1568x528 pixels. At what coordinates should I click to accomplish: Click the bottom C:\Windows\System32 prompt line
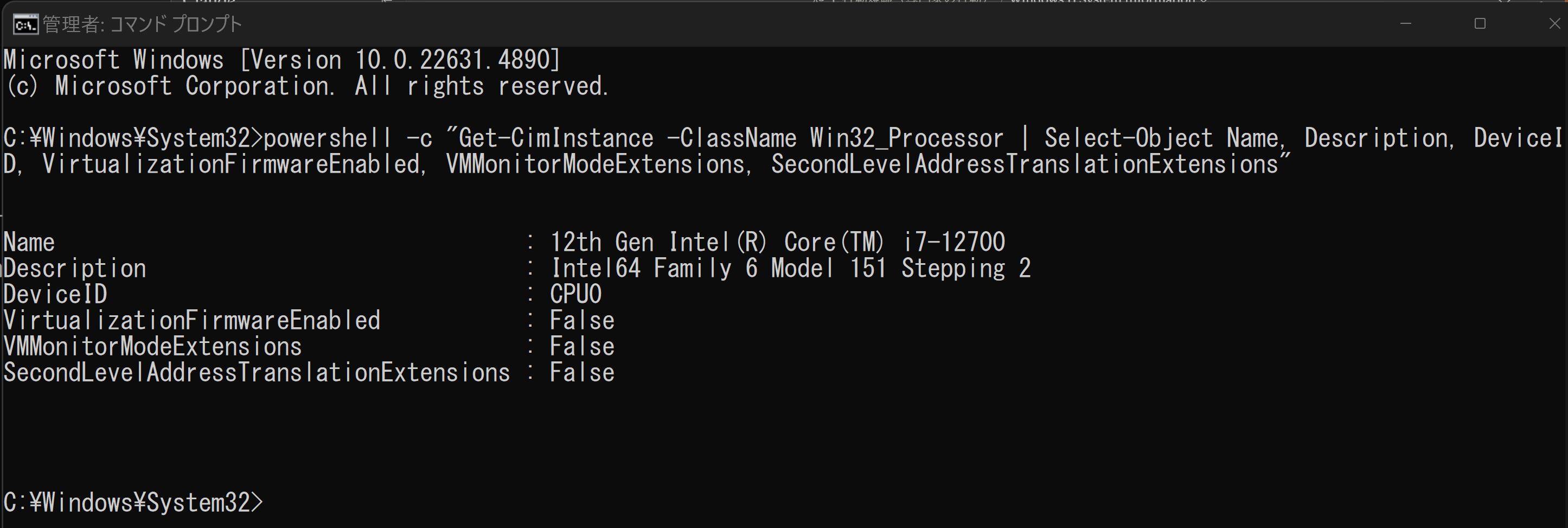coord(133,503)
